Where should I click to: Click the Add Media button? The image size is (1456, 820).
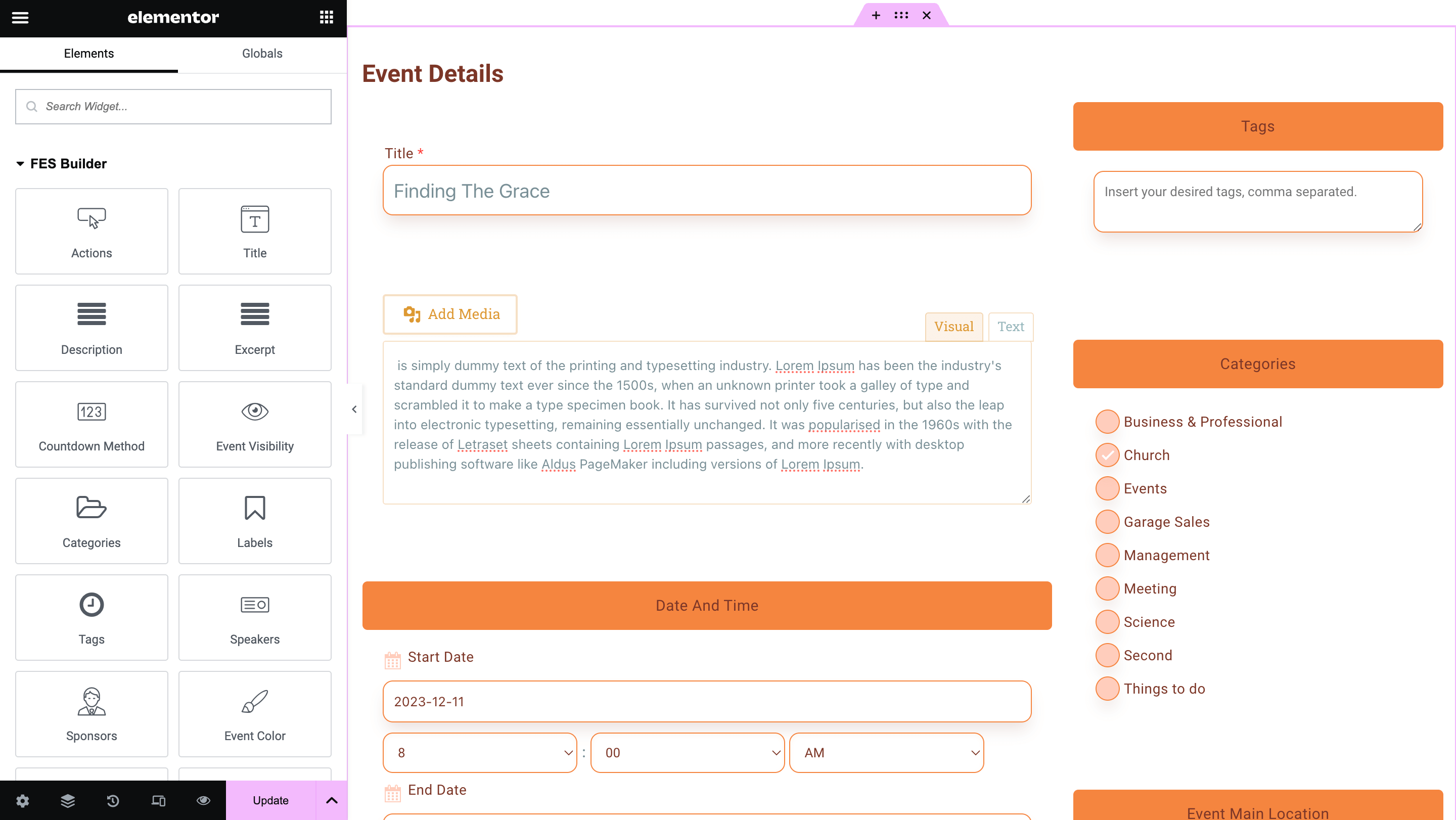point(450,314)
